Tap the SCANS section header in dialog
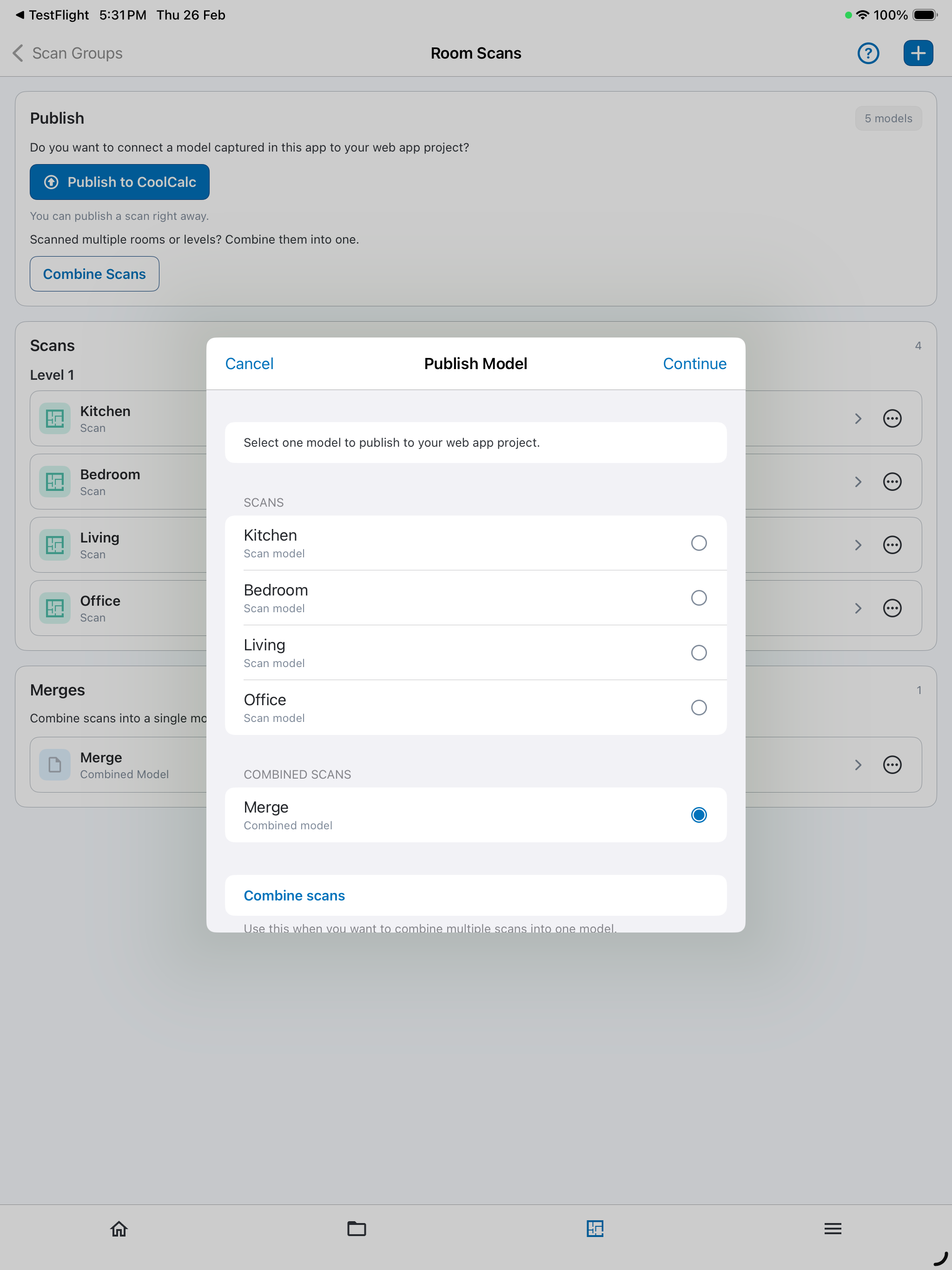Viewport: 952px width, 1270px height. click(x=264, y=503)
